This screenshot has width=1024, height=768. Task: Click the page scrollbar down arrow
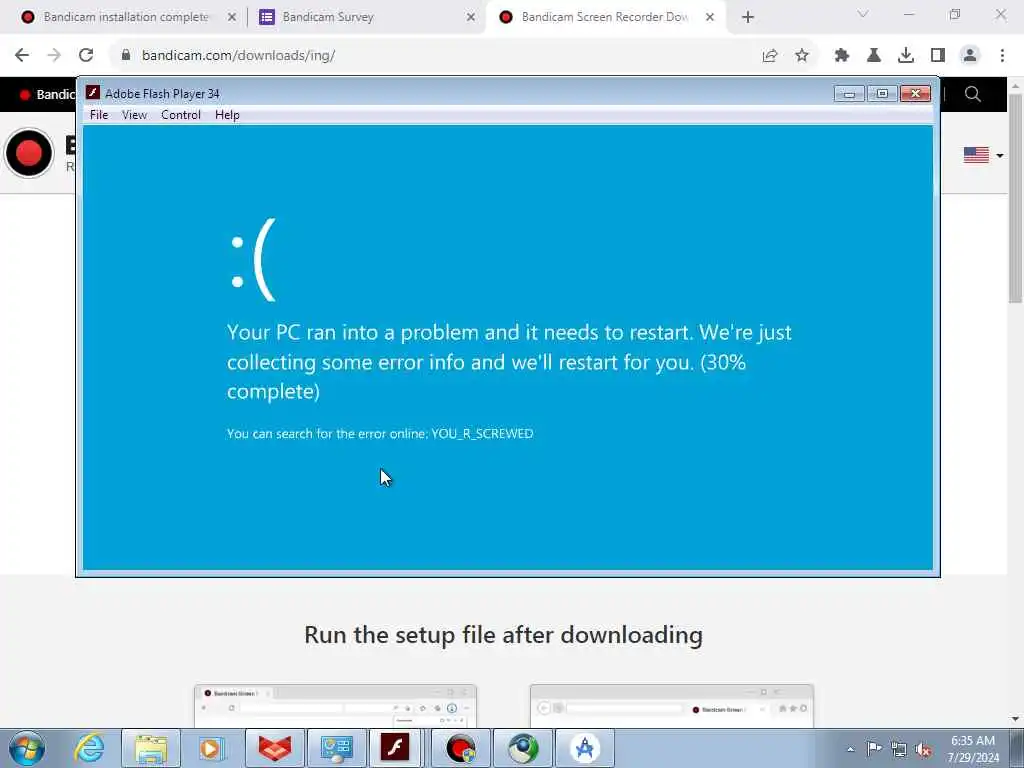(x=1015, y=719)
